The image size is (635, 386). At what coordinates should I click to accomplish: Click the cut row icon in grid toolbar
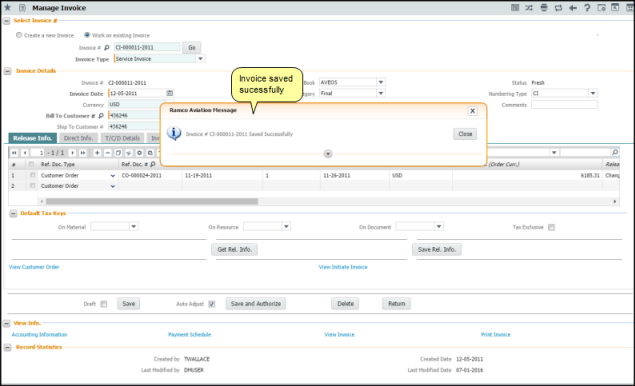129,153
